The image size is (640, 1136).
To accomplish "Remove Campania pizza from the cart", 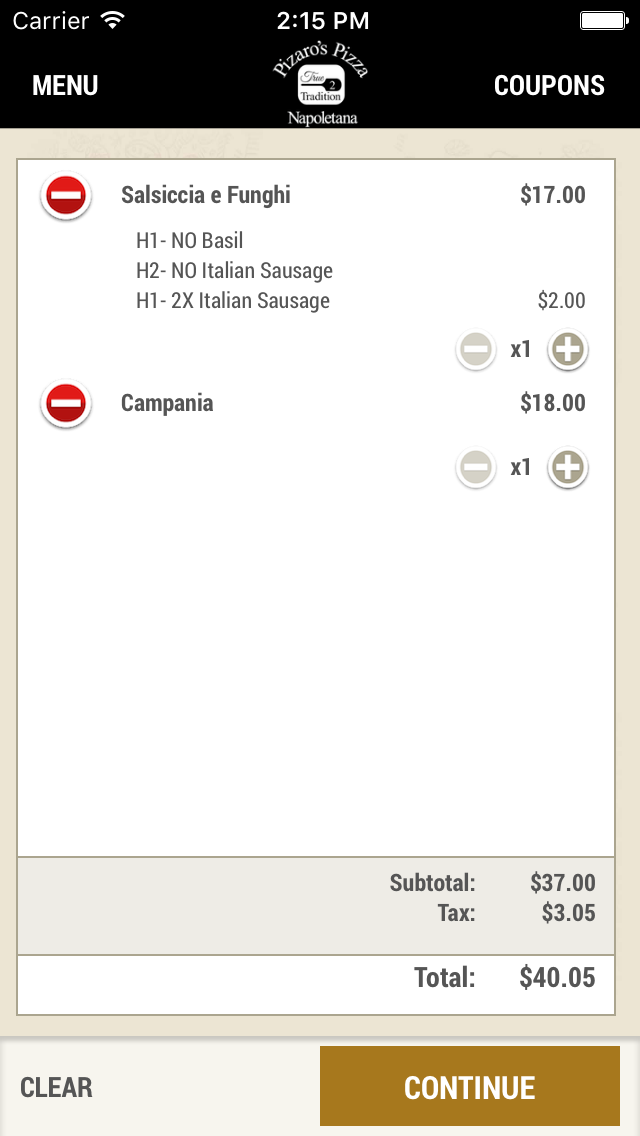I will [65, 404].
